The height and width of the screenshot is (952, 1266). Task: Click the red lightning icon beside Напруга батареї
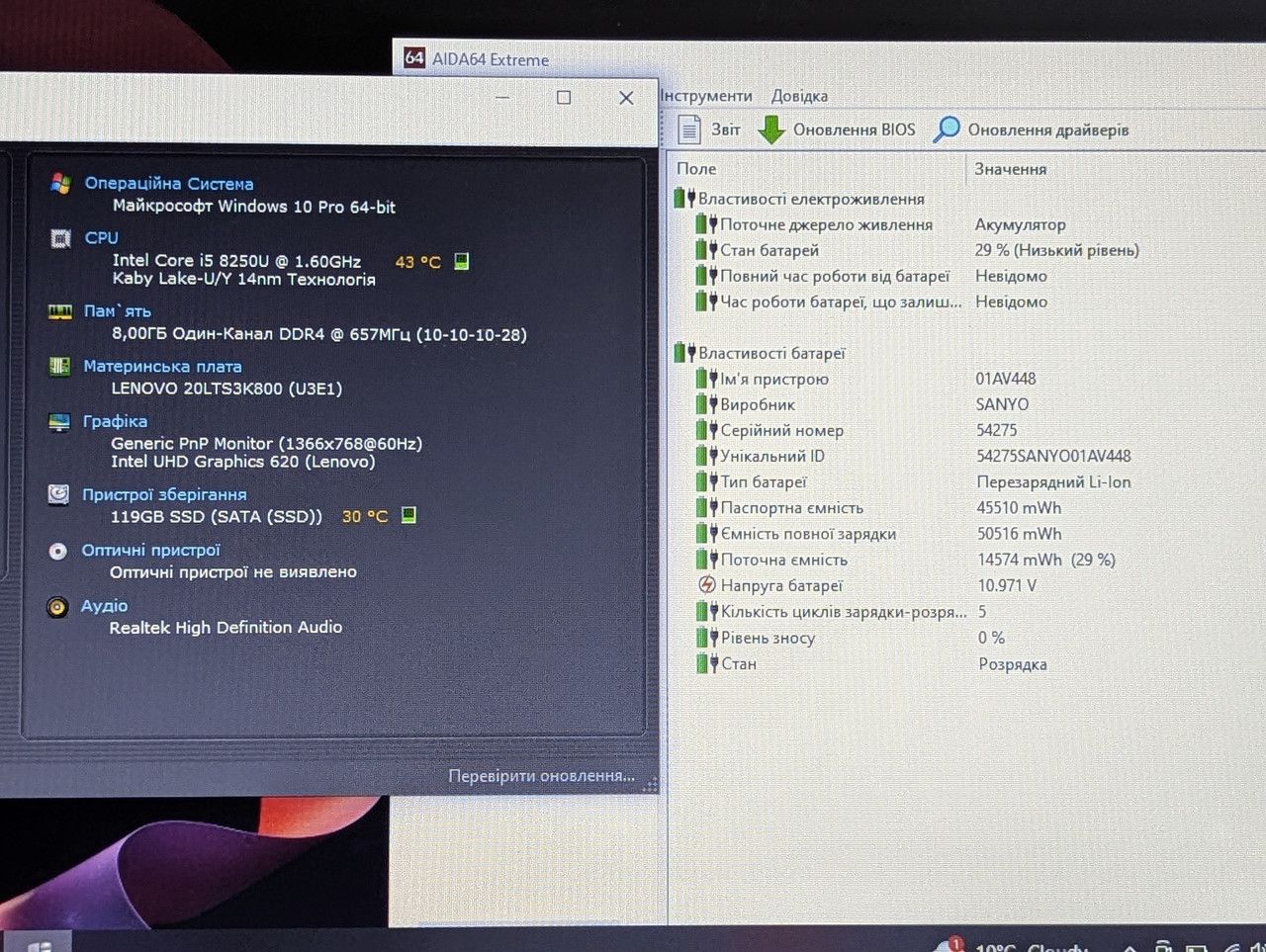click(x=706, y=585)
